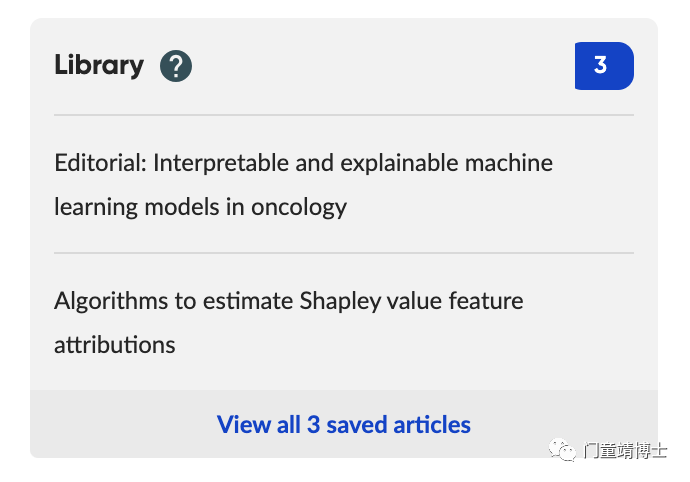Select the blue badge showing 3
The image size is (690, 482).
point(604,66)
